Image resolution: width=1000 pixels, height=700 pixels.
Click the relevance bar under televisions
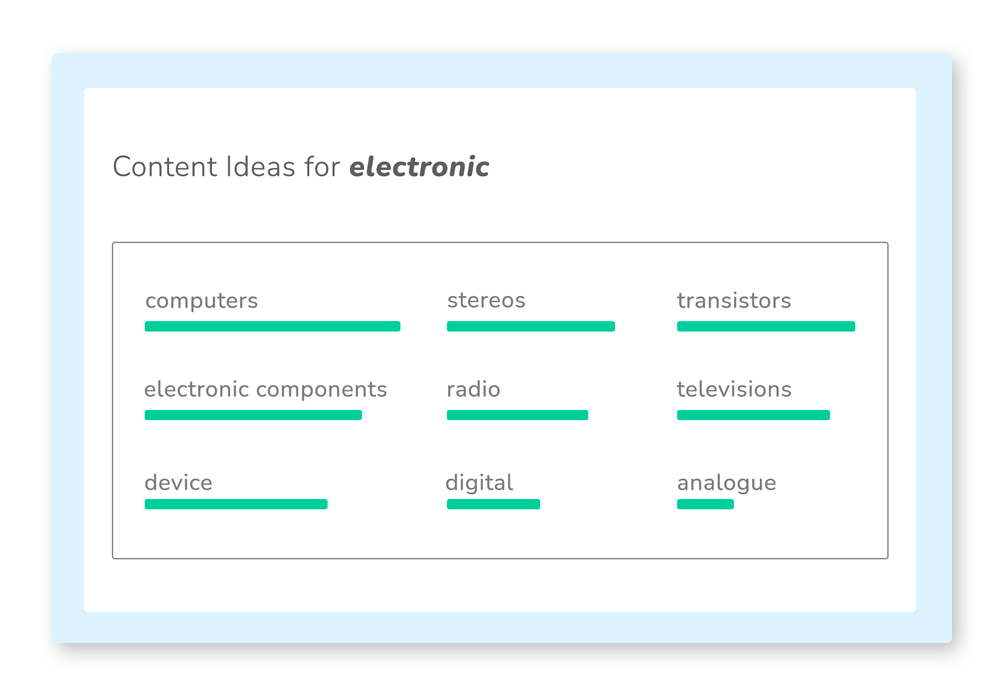753,415
